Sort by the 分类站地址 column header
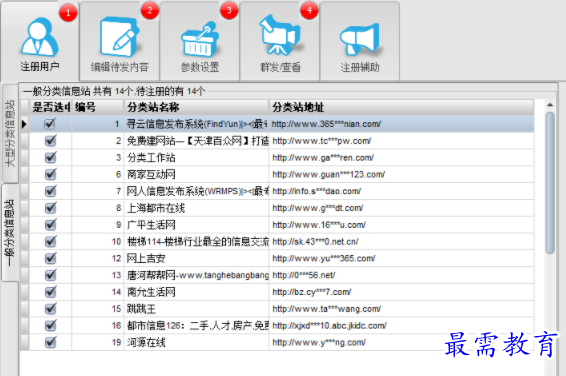This screenshot has width=566, height=376. pos(401,107)
